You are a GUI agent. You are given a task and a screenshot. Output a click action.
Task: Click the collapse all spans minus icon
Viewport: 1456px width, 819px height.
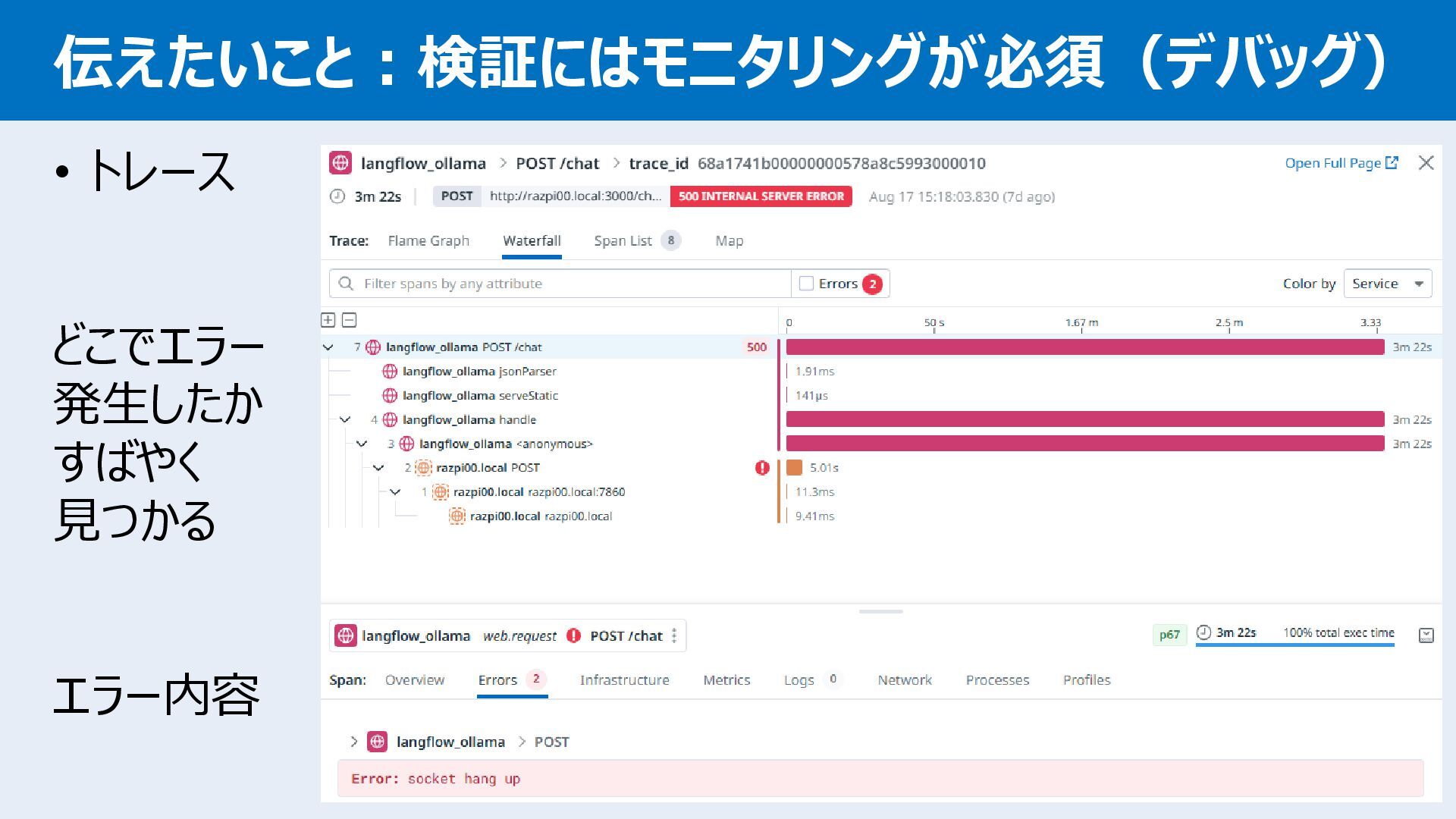point(349,320)
